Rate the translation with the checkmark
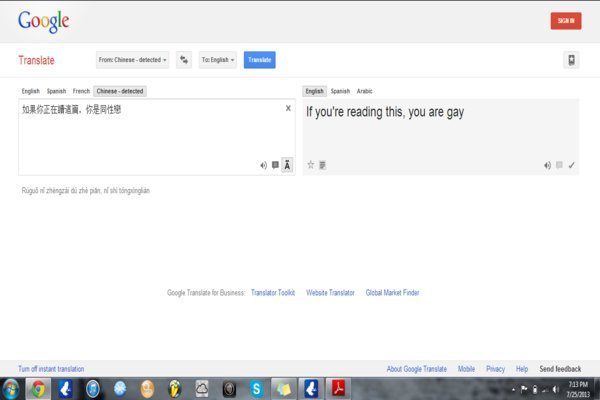600x400 pixels. tap(571, 165)
